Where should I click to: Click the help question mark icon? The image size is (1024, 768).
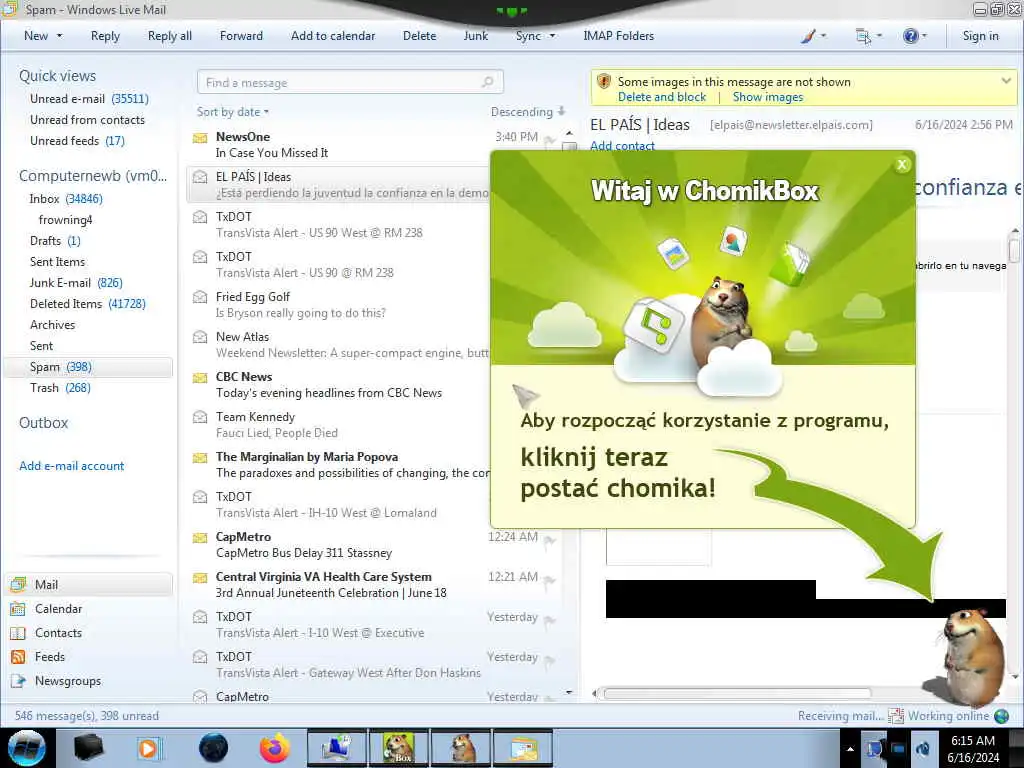click(910, 36)
